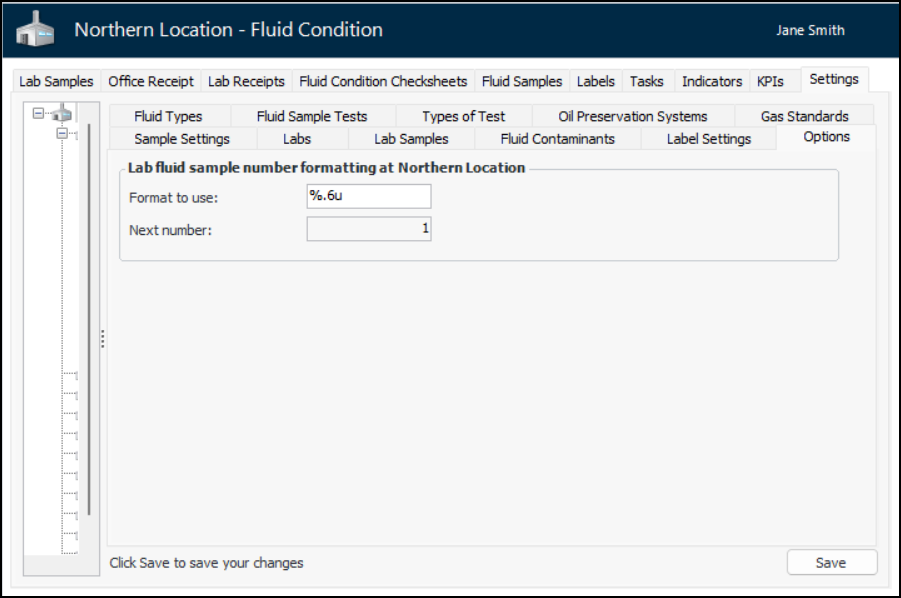
Task: Open the Oil Preservation Systems tab
Action: (632, 117)
